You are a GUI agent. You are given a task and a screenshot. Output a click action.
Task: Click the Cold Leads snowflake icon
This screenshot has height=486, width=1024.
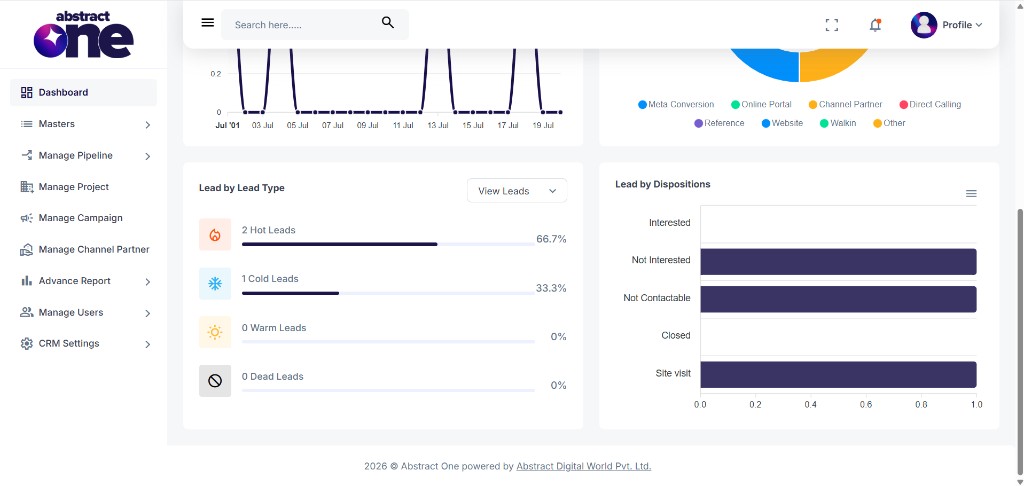click(215, 284)
